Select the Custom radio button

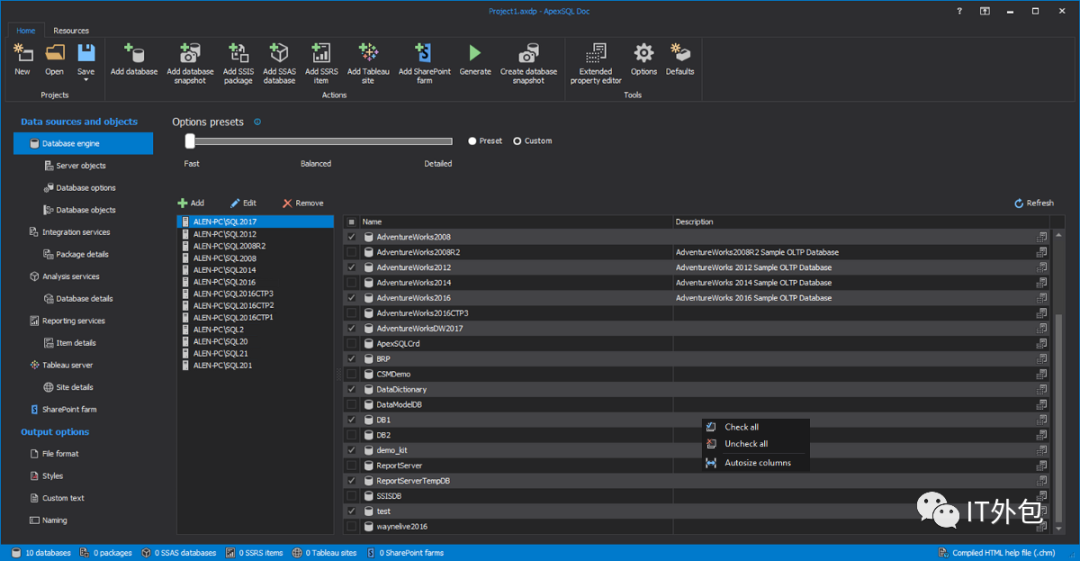(x=518, y=141)
